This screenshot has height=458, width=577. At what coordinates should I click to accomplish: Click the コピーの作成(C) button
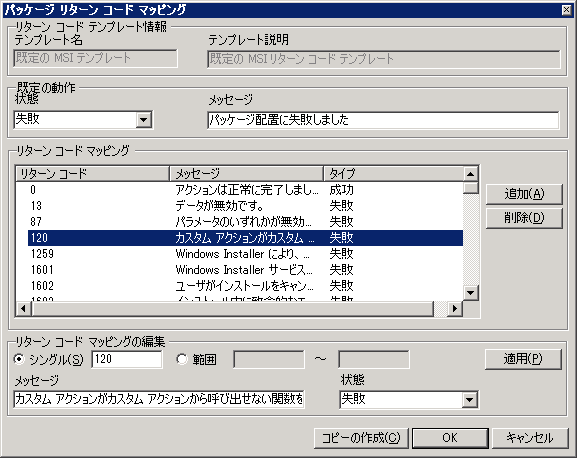[x=361, y=438]
